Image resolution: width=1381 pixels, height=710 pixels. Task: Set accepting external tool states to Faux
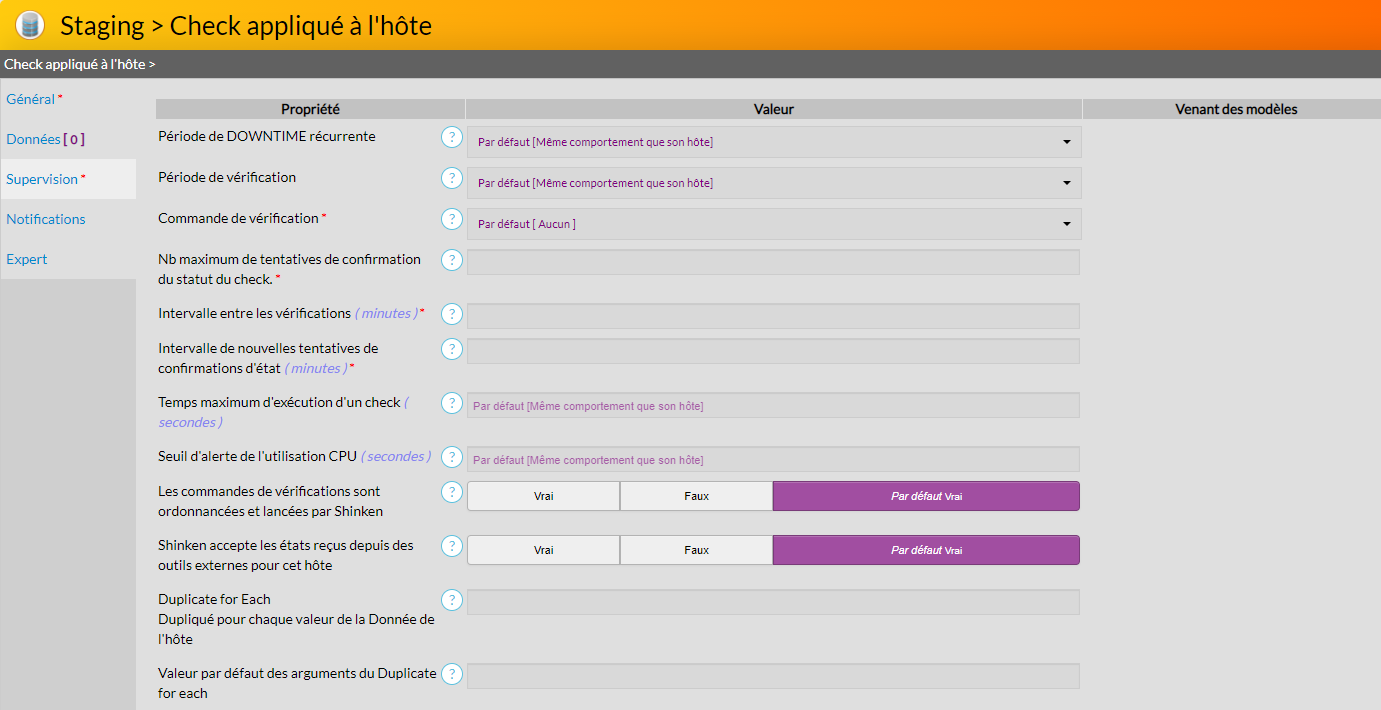pyautogui.click(x=696, y=550)
